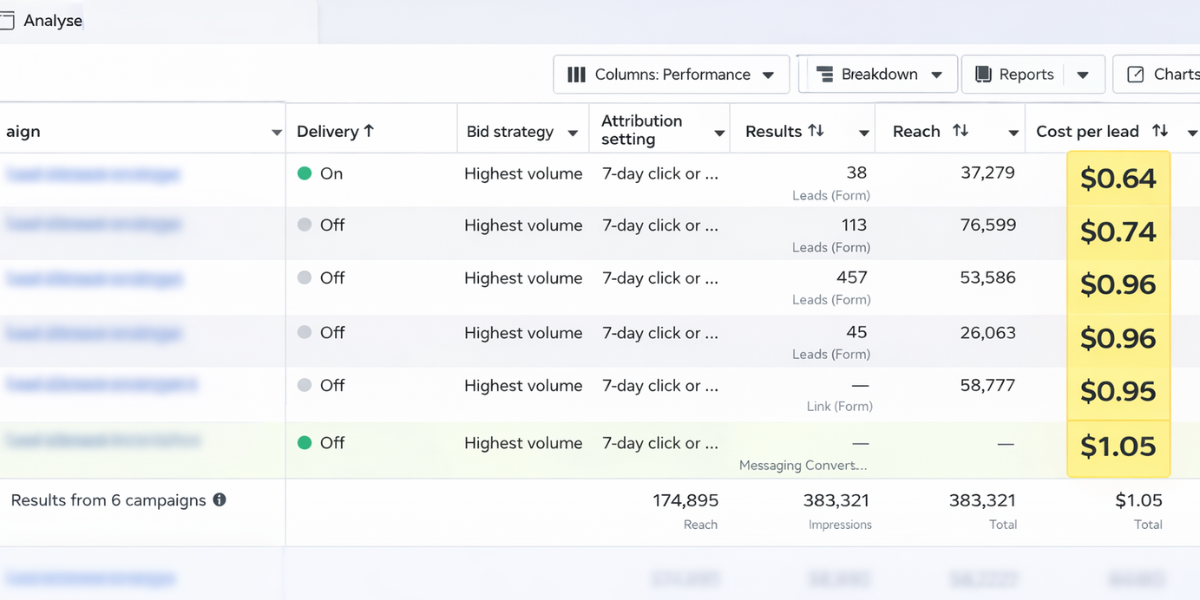This screenshot has width=1200, height=600.
Task: Click the Reports dropdown arrow button
Action: 1082,73
